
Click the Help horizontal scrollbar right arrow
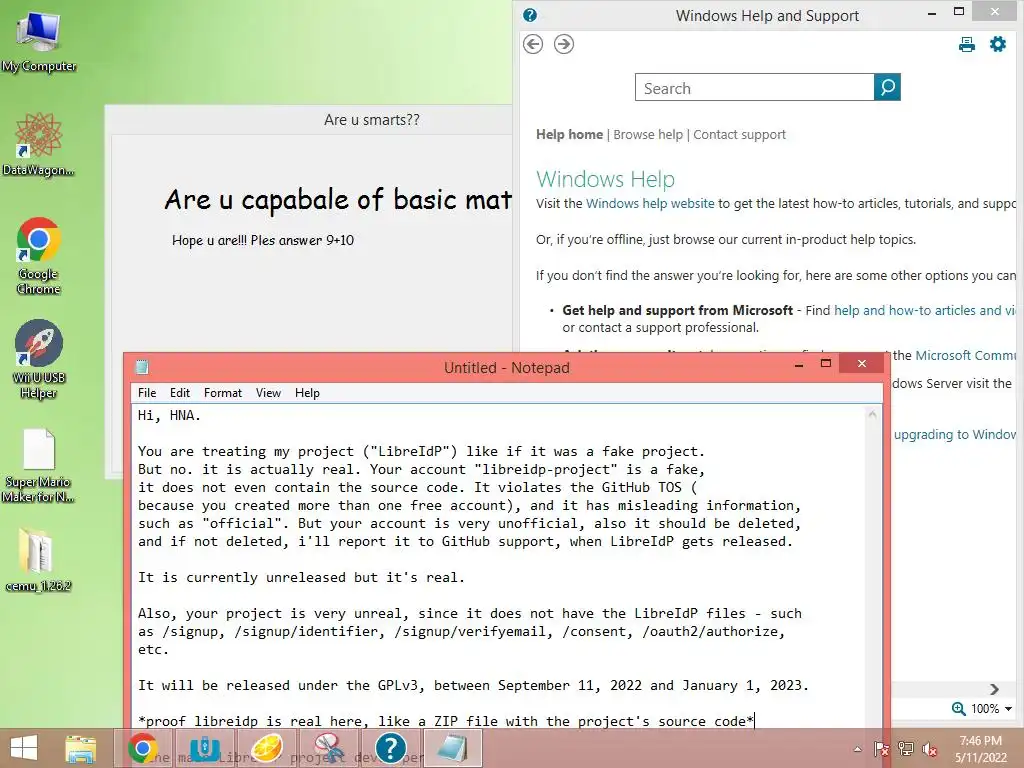click(994, 690)
